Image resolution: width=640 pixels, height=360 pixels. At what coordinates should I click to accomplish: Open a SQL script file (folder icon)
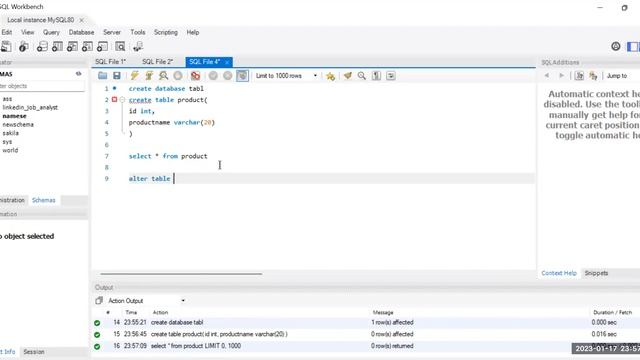[x=102, y=76]
